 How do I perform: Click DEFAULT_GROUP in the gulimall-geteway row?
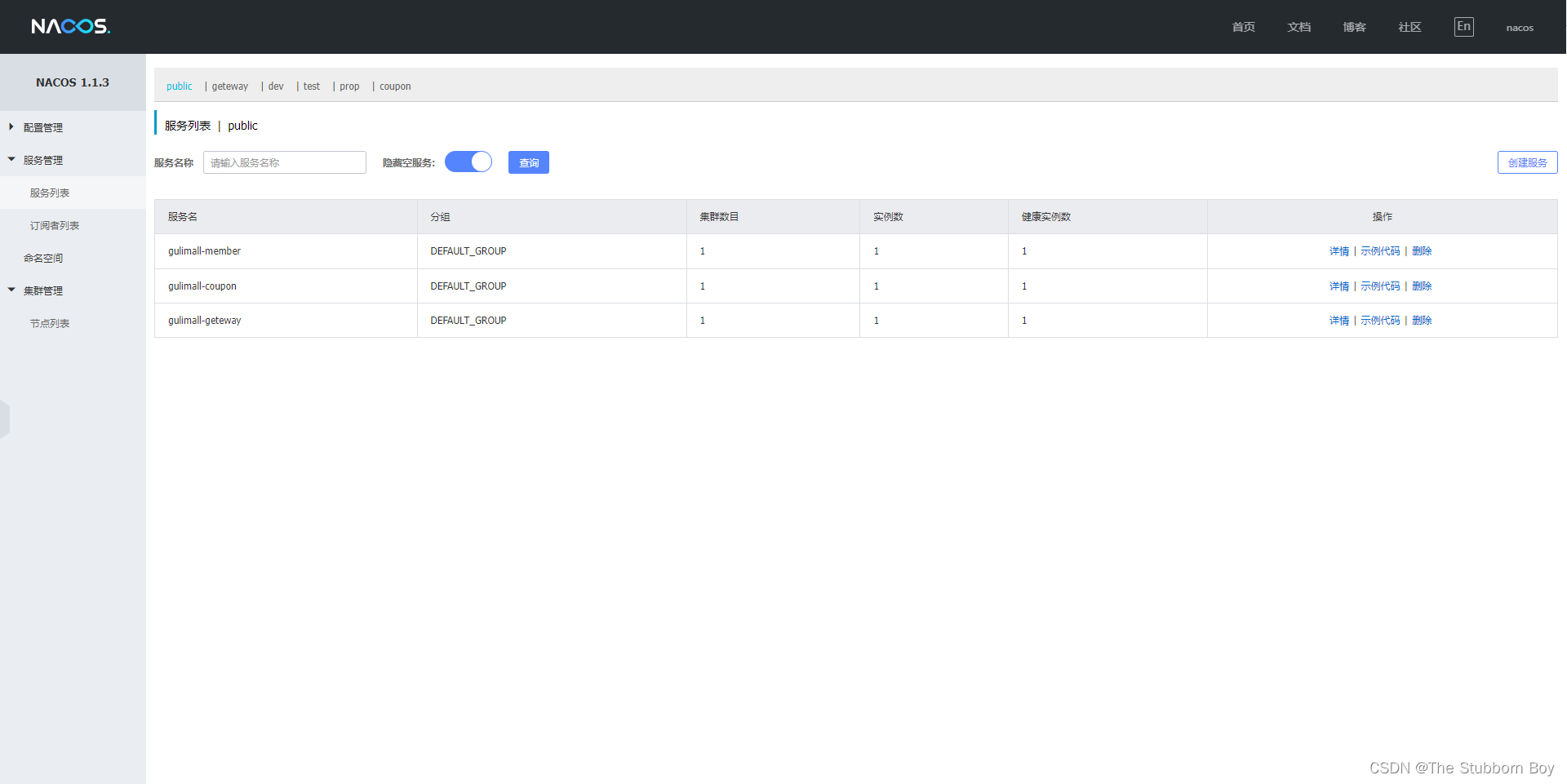(468, 321)
